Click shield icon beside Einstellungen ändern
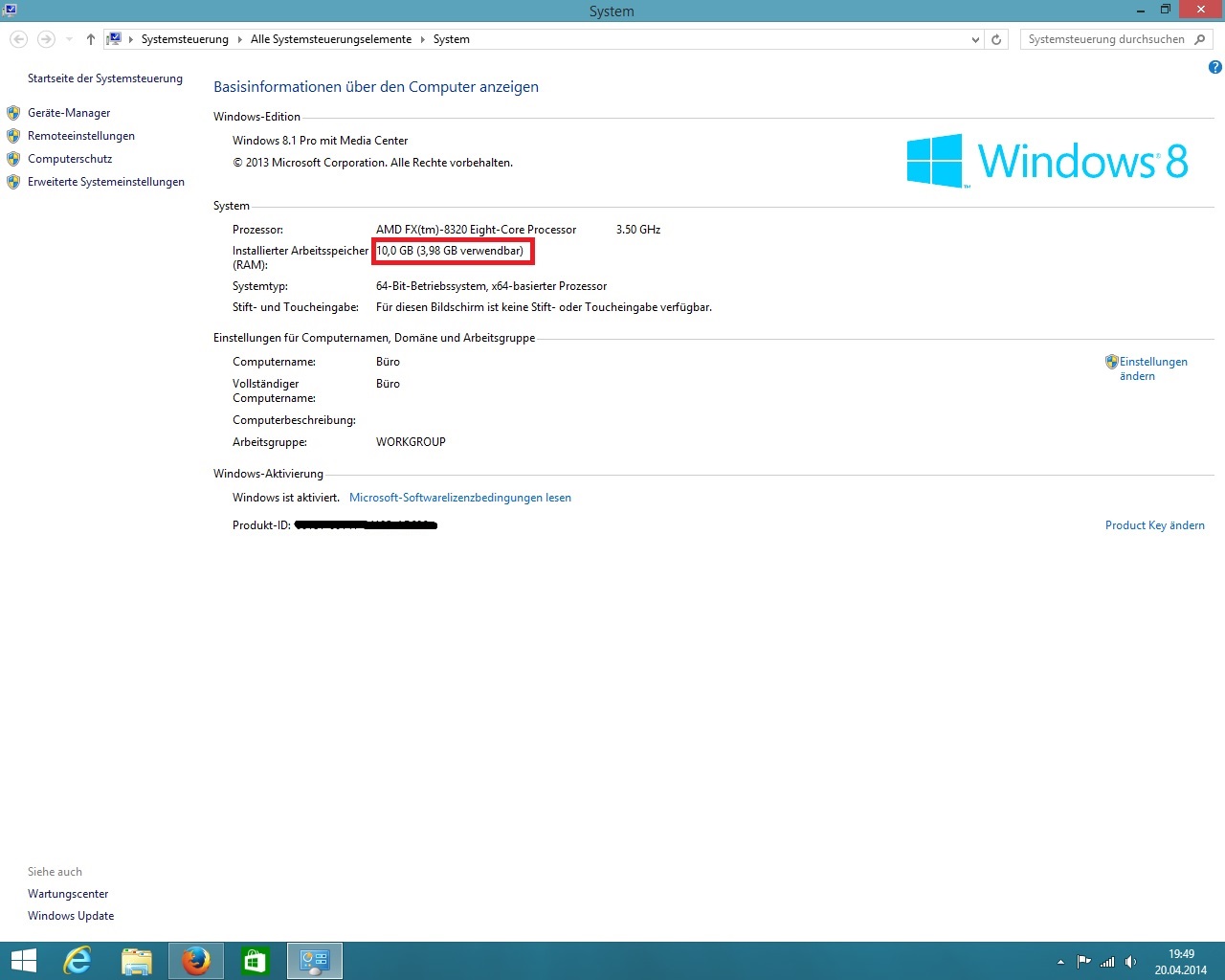This screenshot has height=980, width=1225. pos(1111,362)
